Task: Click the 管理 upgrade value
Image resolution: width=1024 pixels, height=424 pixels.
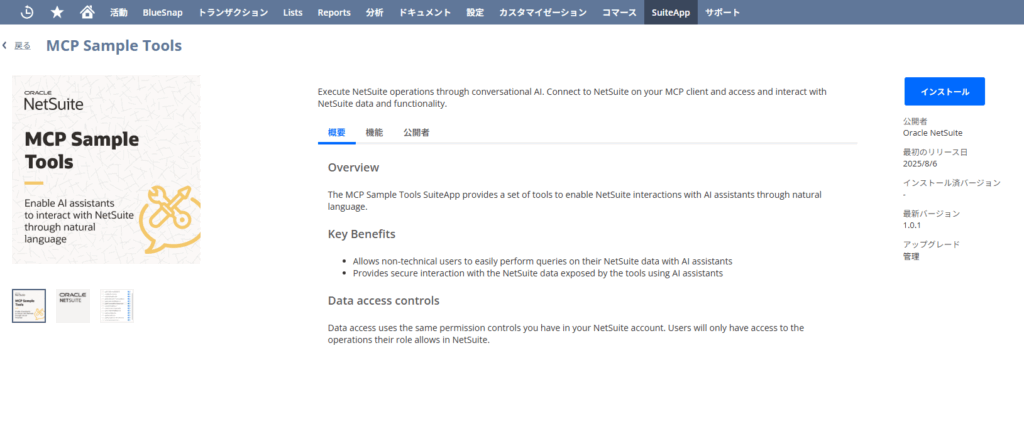Action: (x=911, y=256)
